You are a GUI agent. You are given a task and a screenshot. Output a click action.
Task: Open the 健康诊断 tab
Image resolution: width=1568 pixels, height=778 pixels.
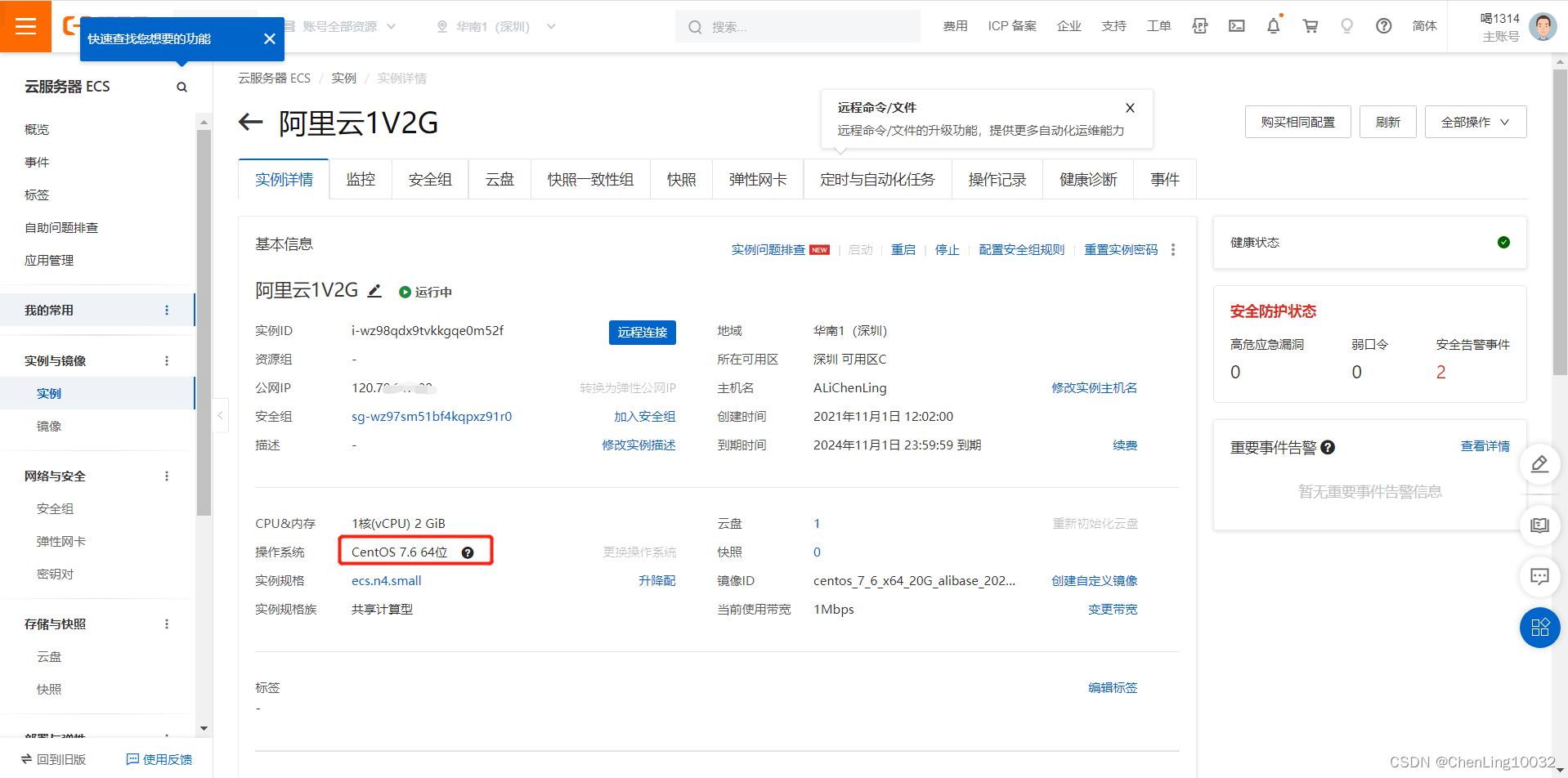[1088, 179]
